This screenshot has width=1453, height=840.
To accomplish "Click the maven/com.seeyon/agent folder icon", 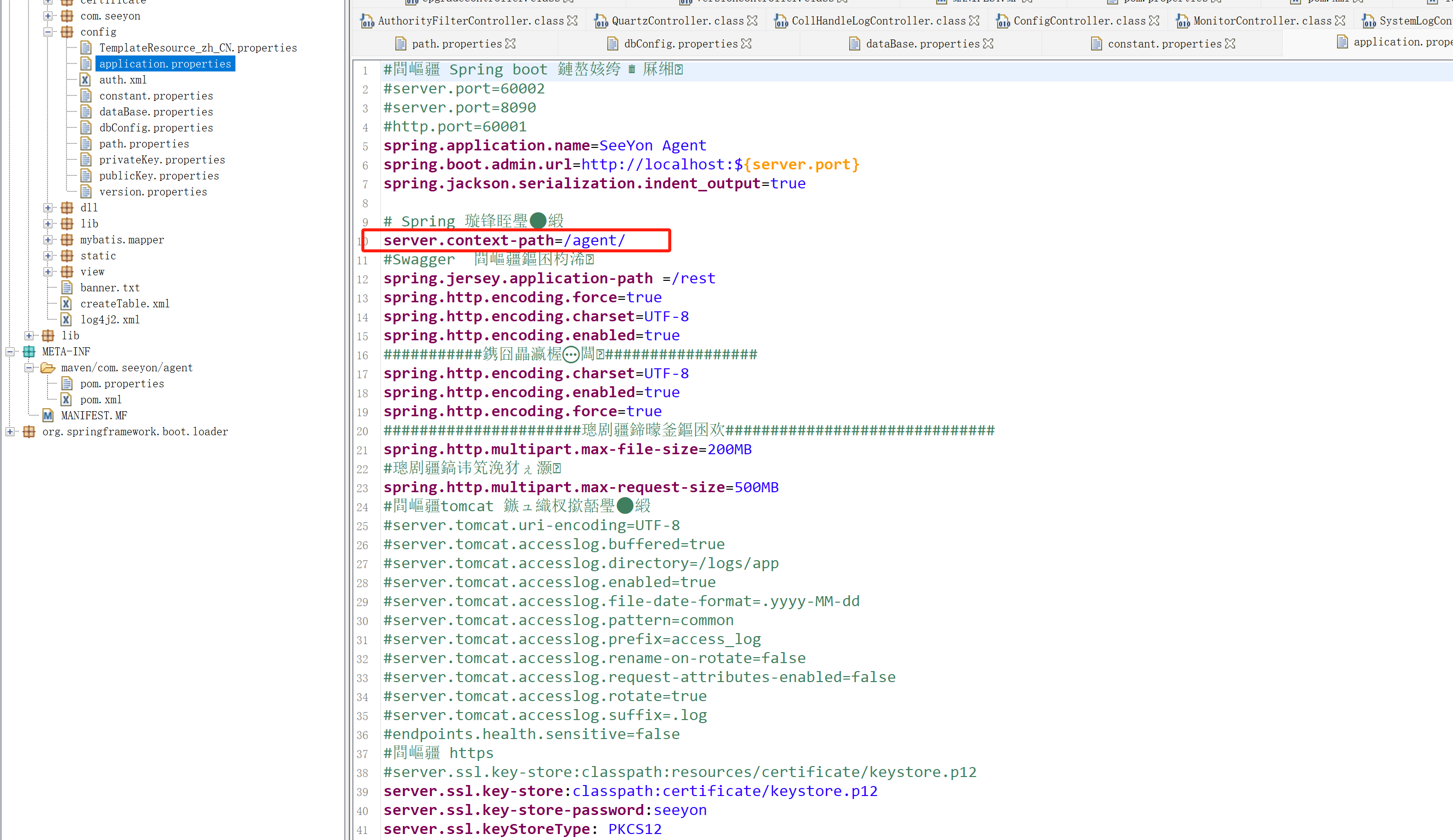I will click(48, 368).
